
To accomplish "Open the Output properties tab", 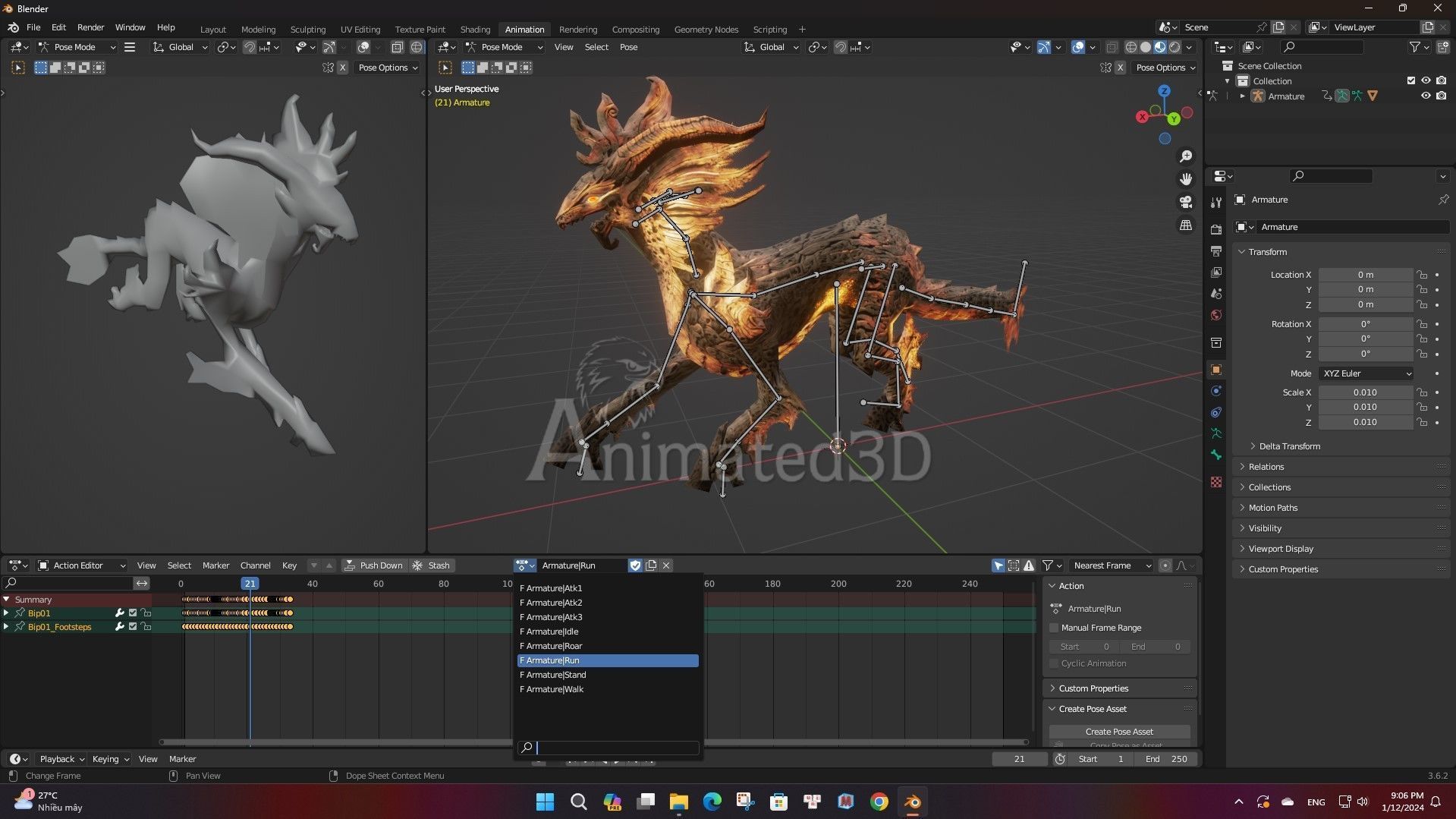I will click(x=1216, y=250).
